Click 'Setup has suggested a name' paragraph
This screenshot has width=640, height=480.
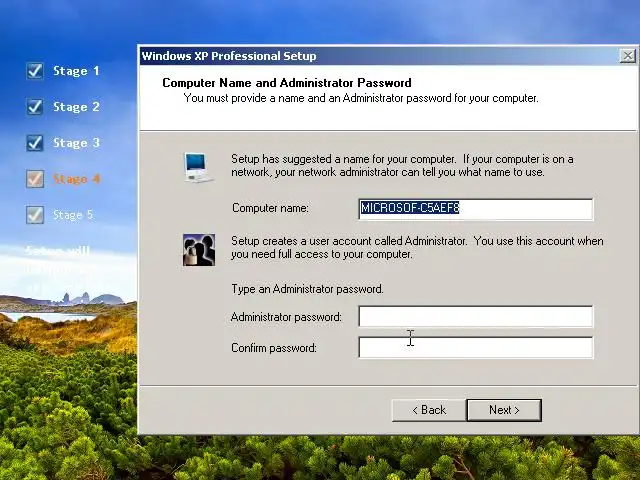402,165
